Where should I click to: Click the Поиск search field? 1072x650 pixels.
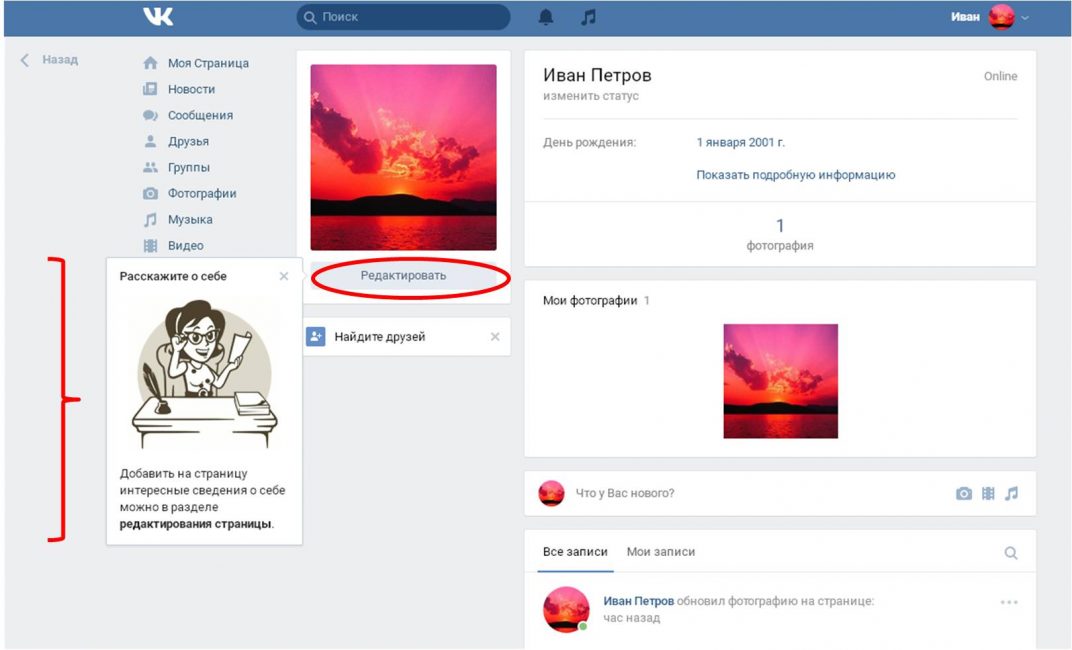(x=403, y=17)
